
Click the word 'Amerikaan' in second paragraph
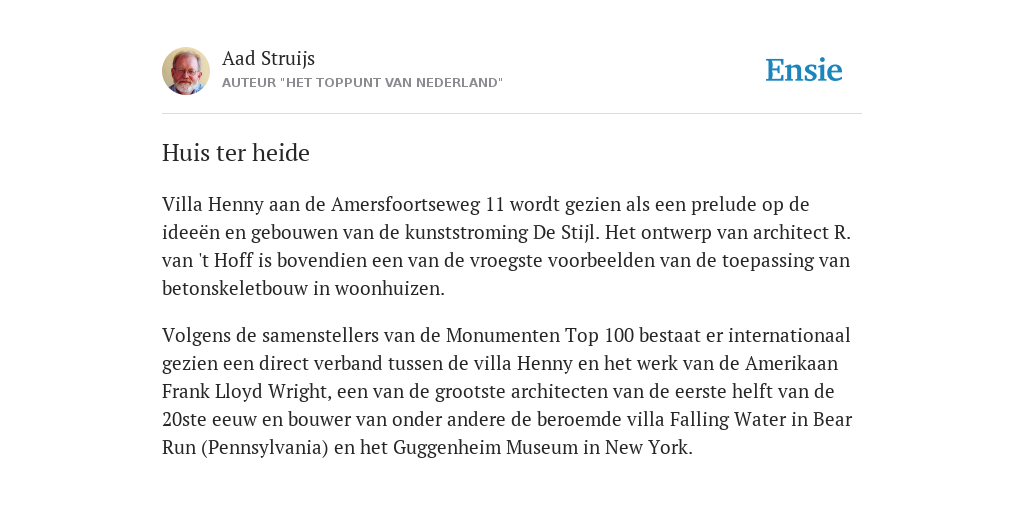tap(792, 364)
